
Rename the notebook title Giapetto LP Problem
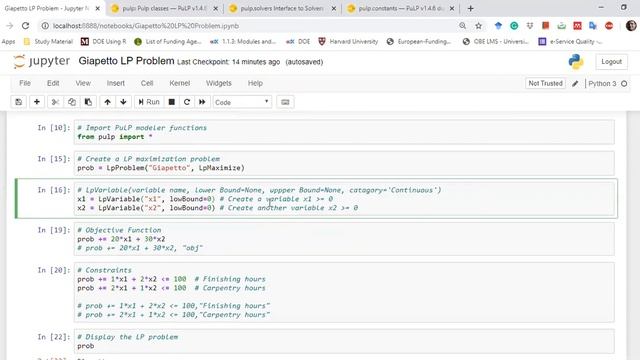(x=127, y=61)
